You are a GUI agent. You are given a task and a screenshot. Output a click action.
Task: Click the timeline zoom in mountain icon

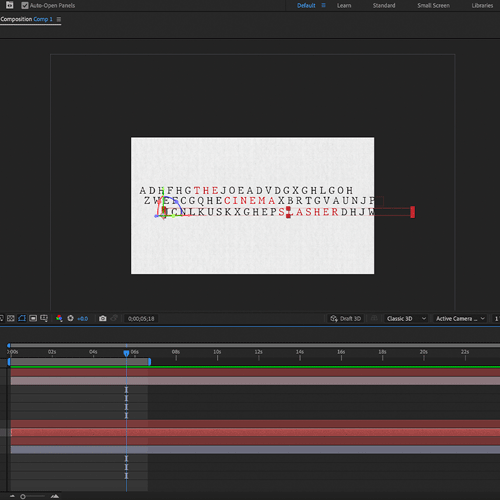tap(55, 496)
